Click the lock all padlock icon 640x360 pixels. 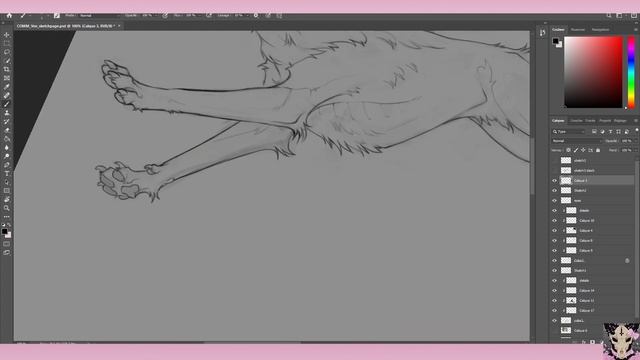click(x=598, y=150)
